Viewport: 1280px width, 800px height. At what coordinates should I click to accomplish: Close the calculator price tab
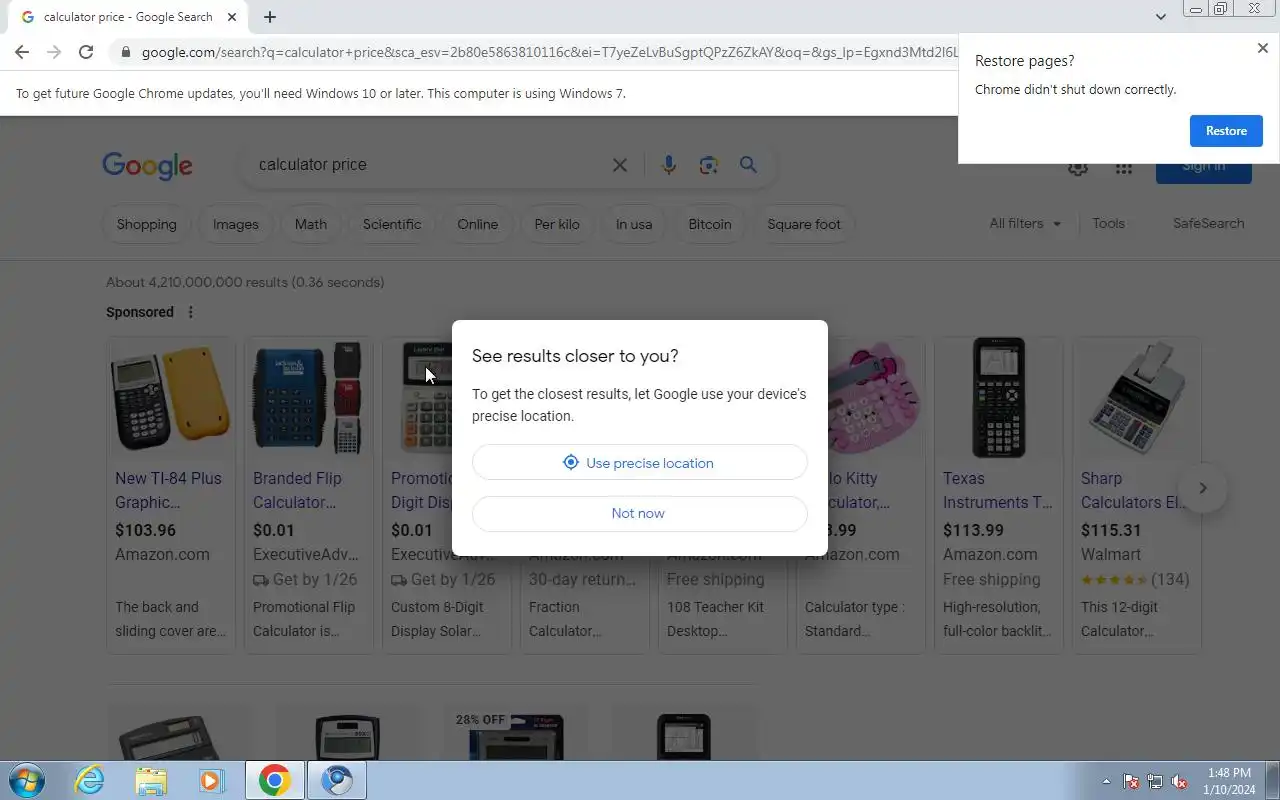[x=233, y=17]
